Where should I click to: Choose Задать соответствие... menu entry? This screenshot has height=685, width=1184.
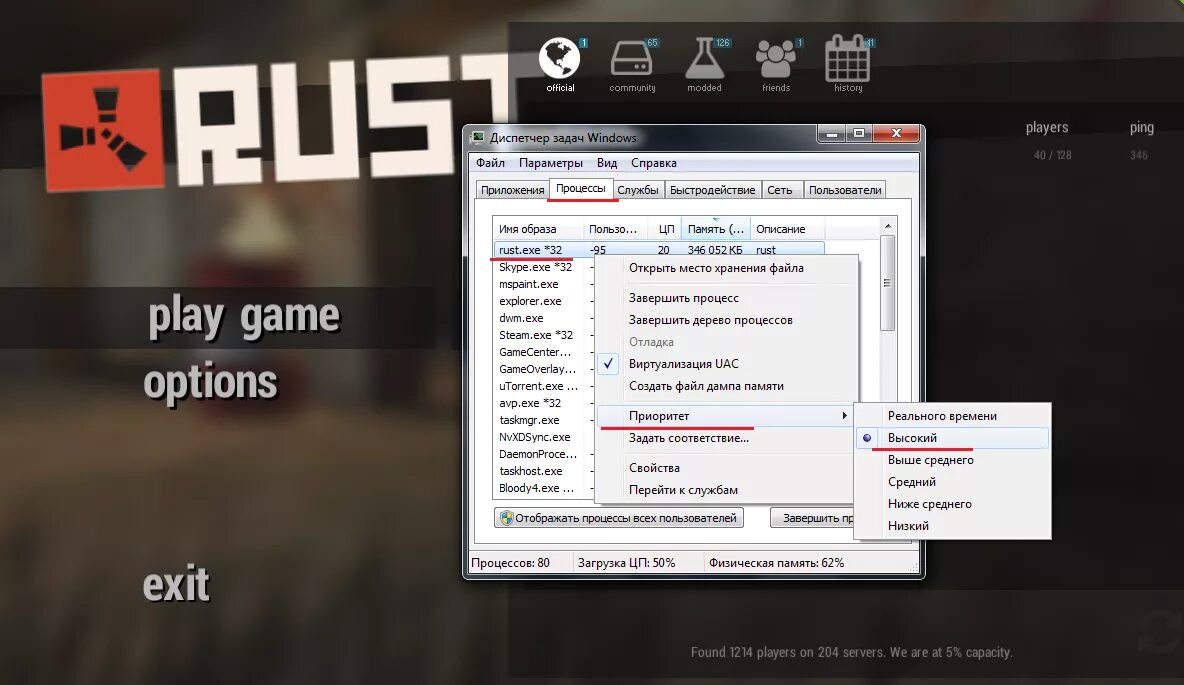tap(689, 438)
